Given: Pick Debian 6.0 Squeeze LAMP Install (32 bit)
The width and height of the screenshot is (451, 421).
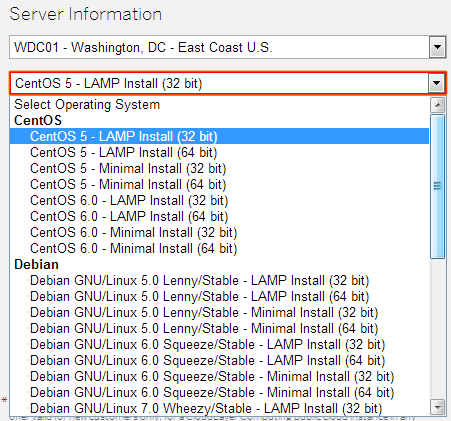Looking at the screenshot, I should [x=219, y=344].
